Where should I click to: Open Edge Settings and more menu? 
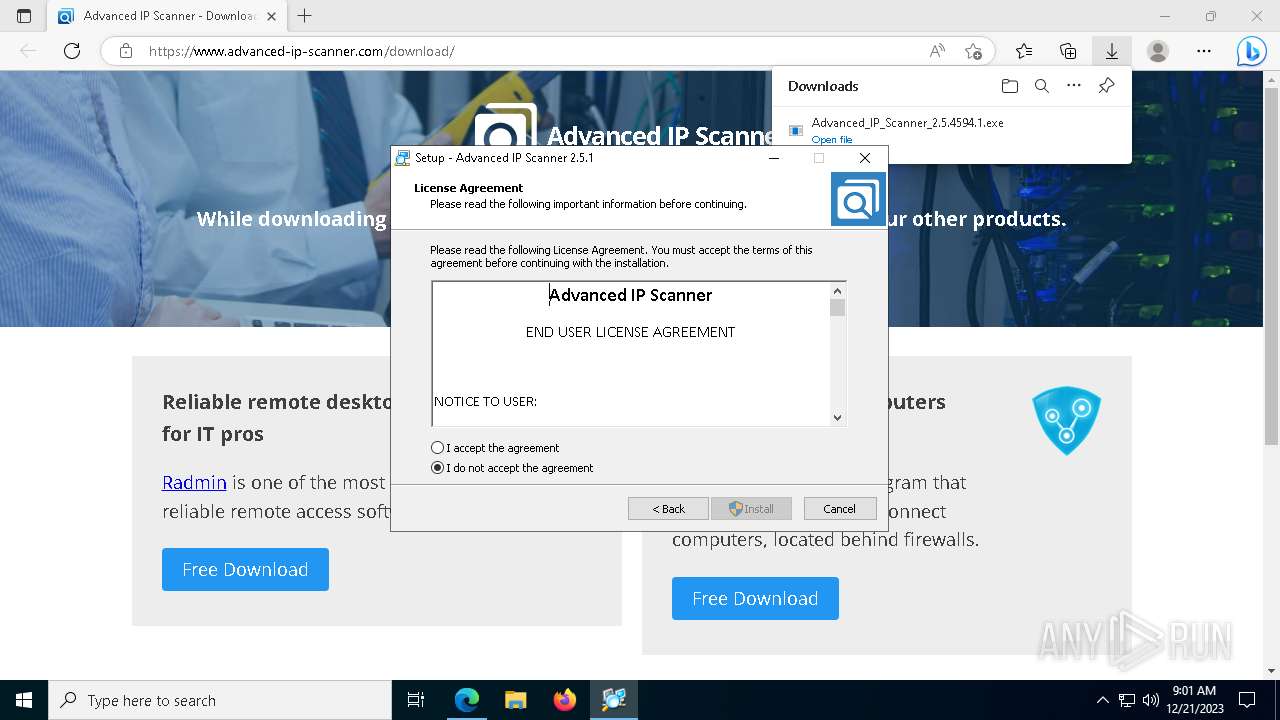coord(1204,51)
